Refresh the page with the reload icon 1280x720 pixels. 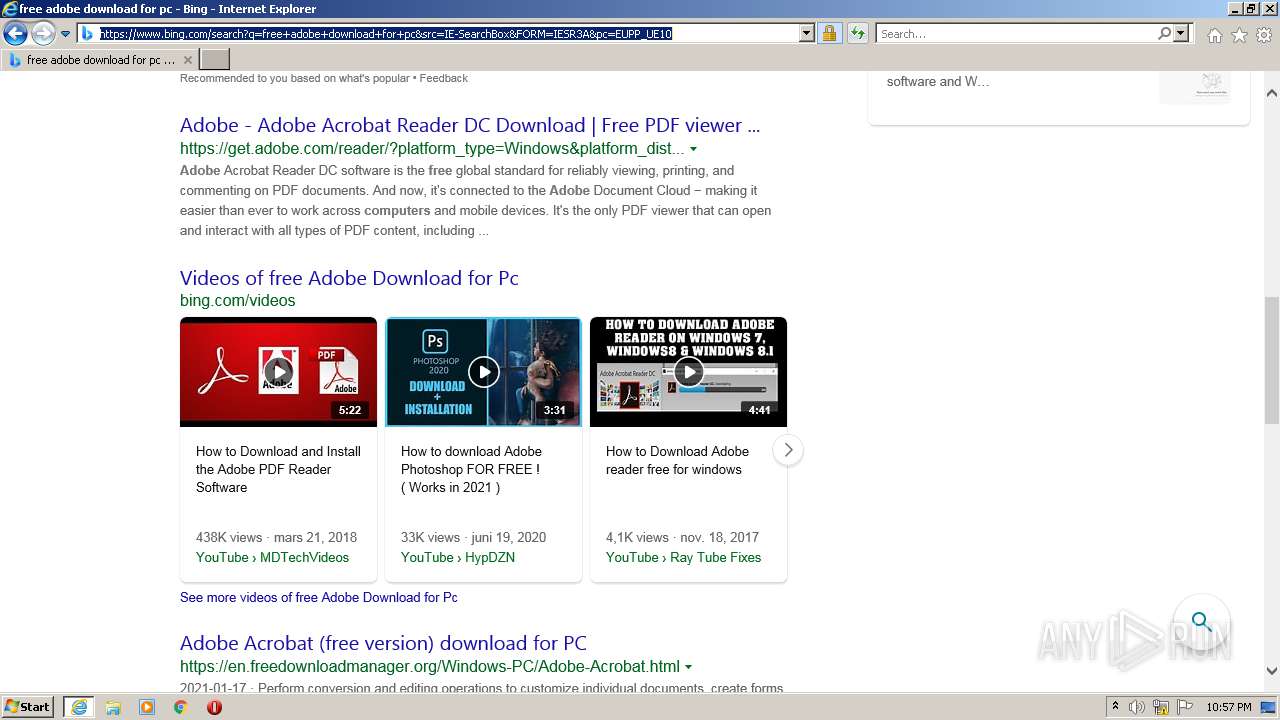tap(858, 33)
